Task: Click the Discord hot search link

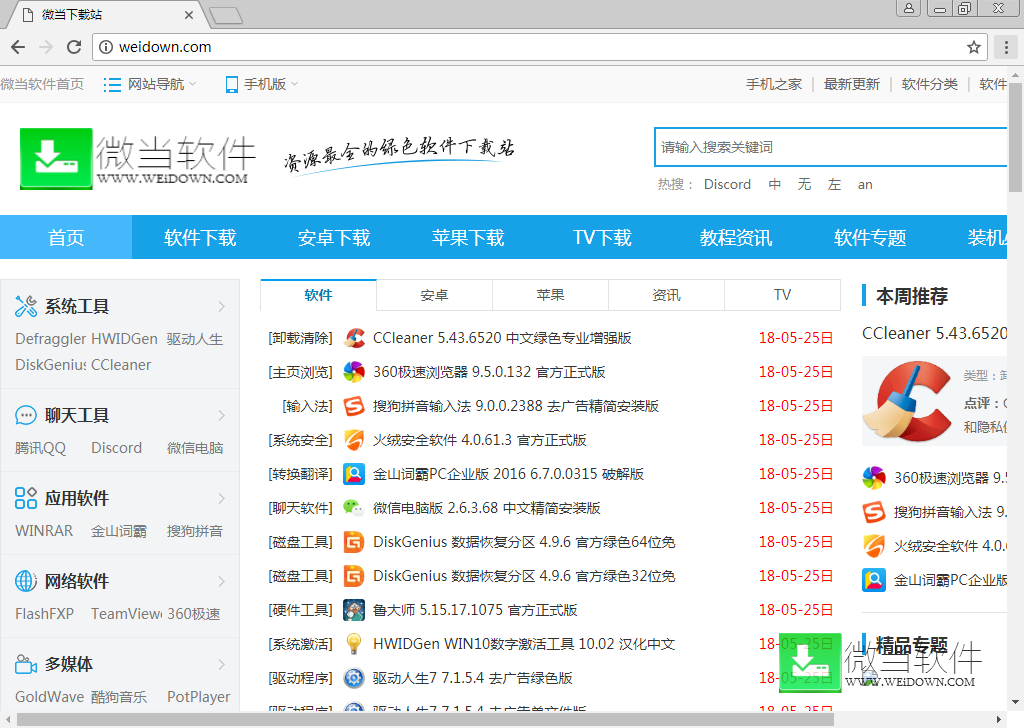Action: point(727,185)
